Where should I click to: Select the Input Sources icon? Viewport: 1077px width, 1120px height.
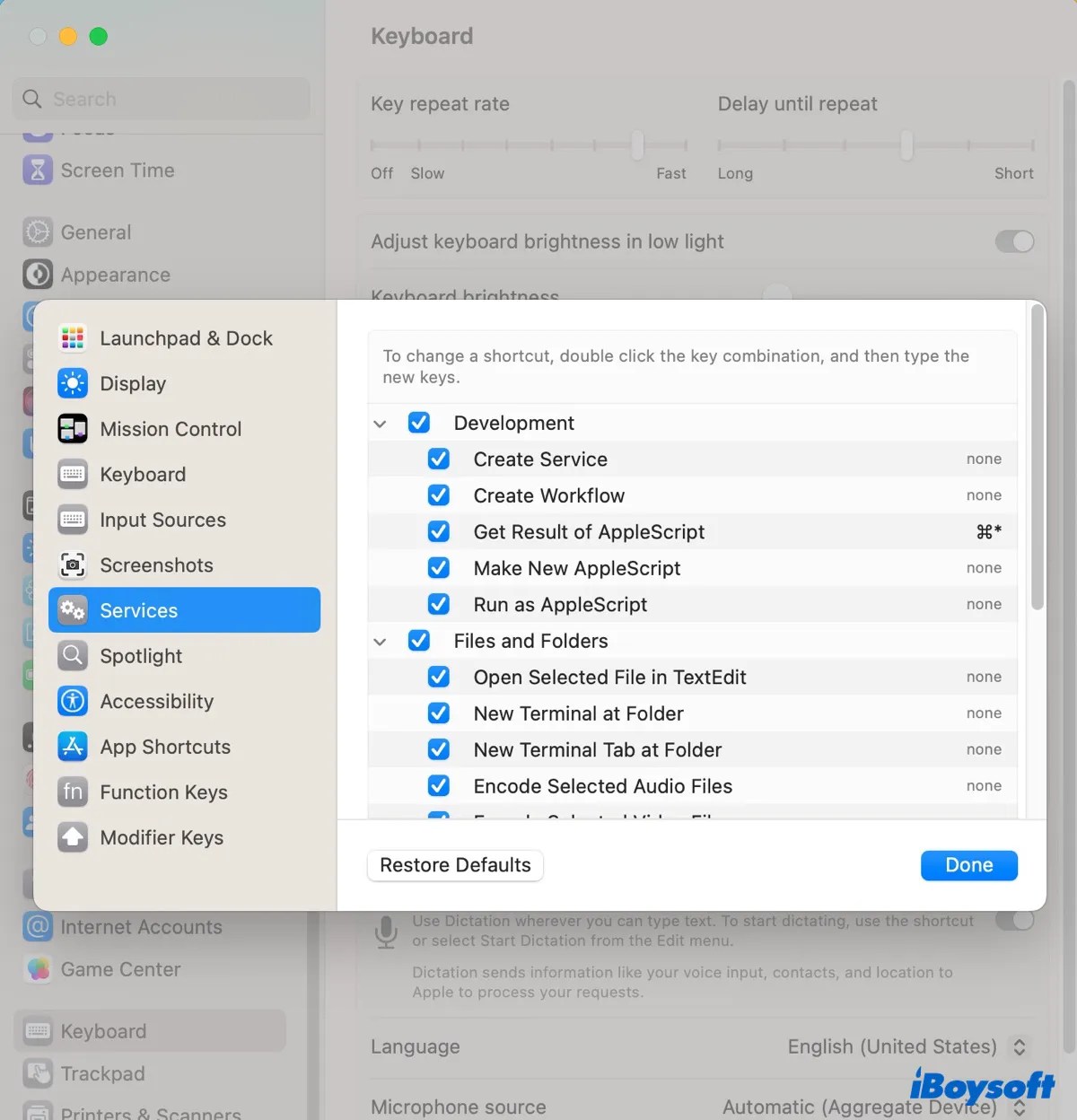[72, 520]
